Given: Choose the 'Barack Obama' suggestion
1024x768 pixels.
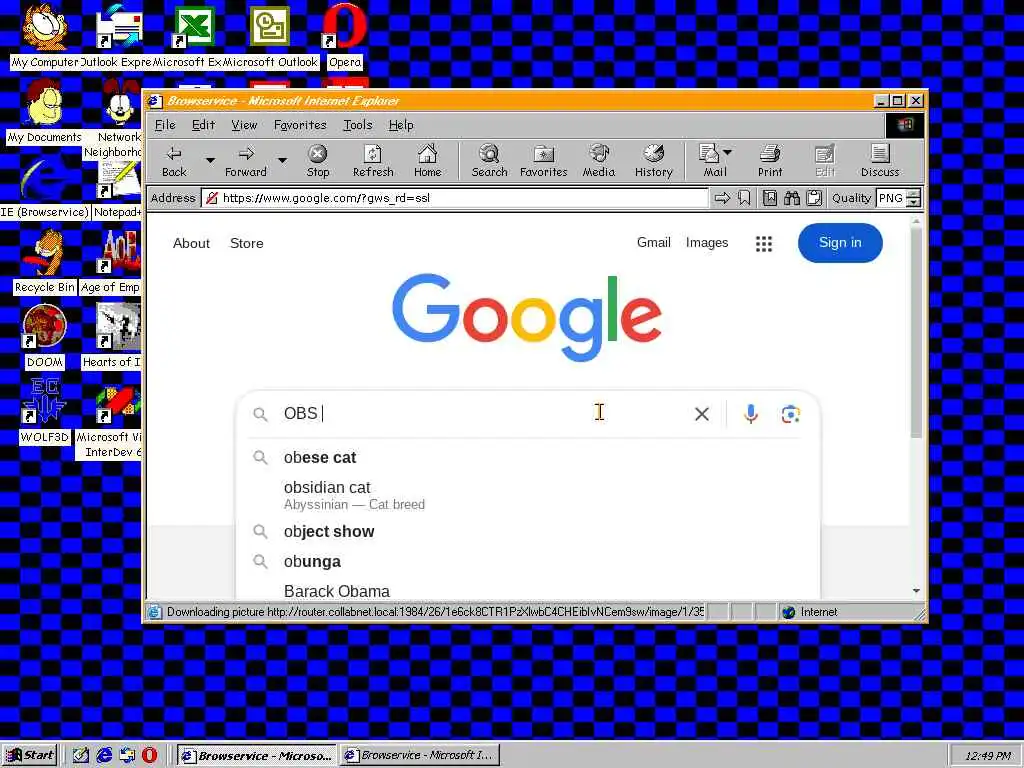Looking at the screenshot, I should pyautogui.click(x=528, y=590).
